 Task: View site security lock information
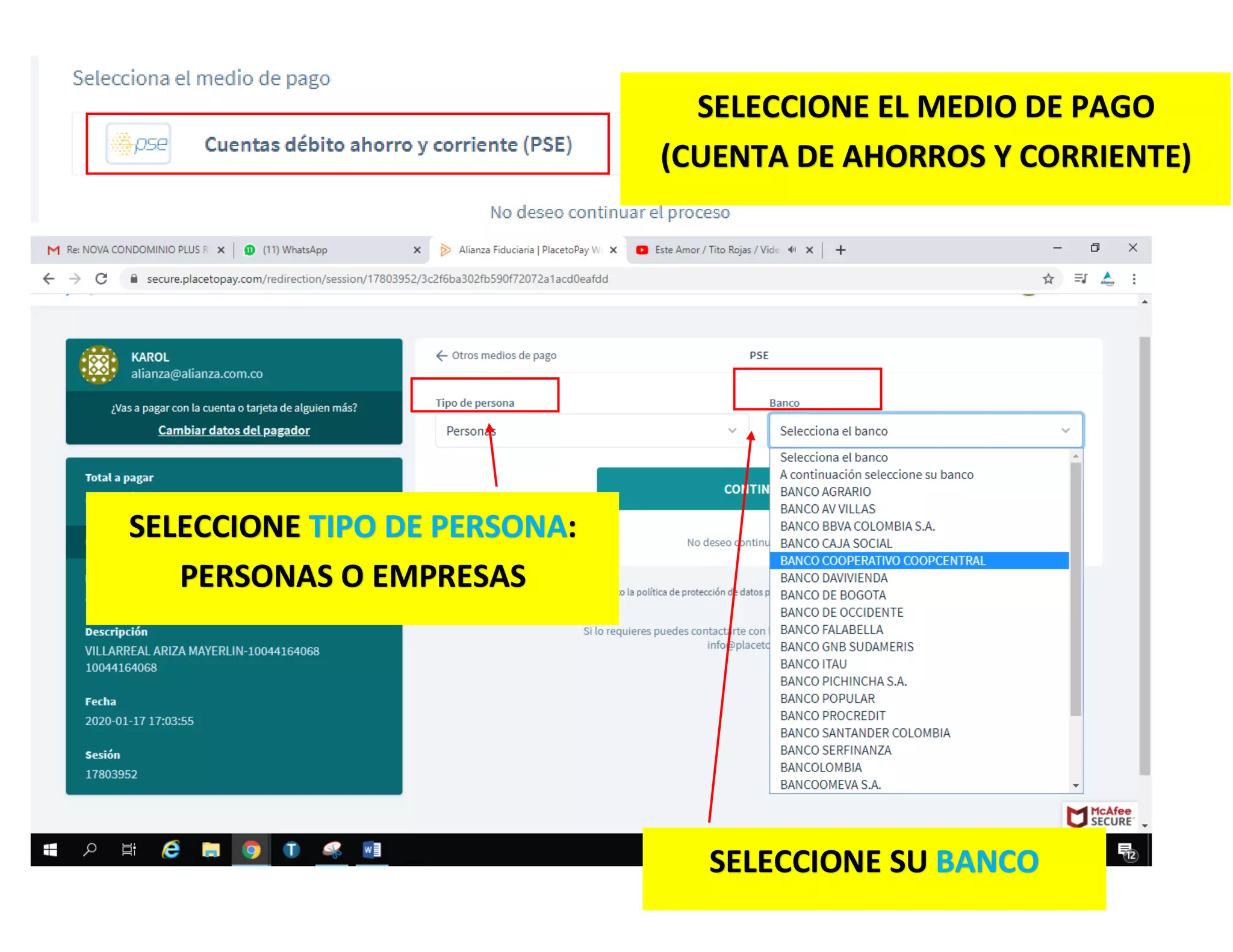tap(134, 279)
